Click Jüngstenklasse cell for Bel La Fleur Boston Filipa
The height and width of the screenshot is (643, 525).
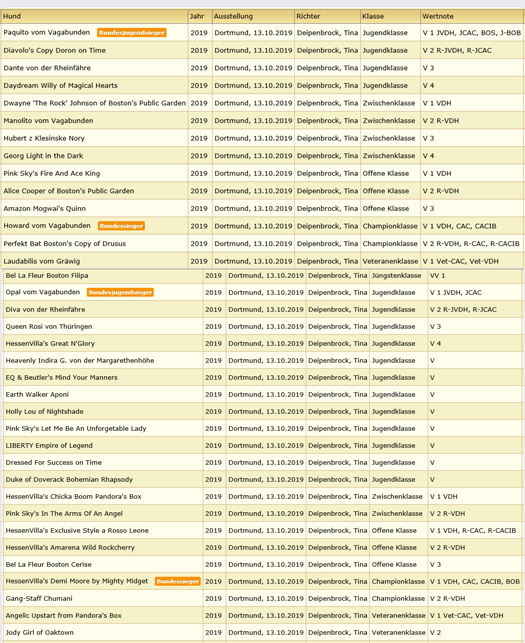(396, 276)
